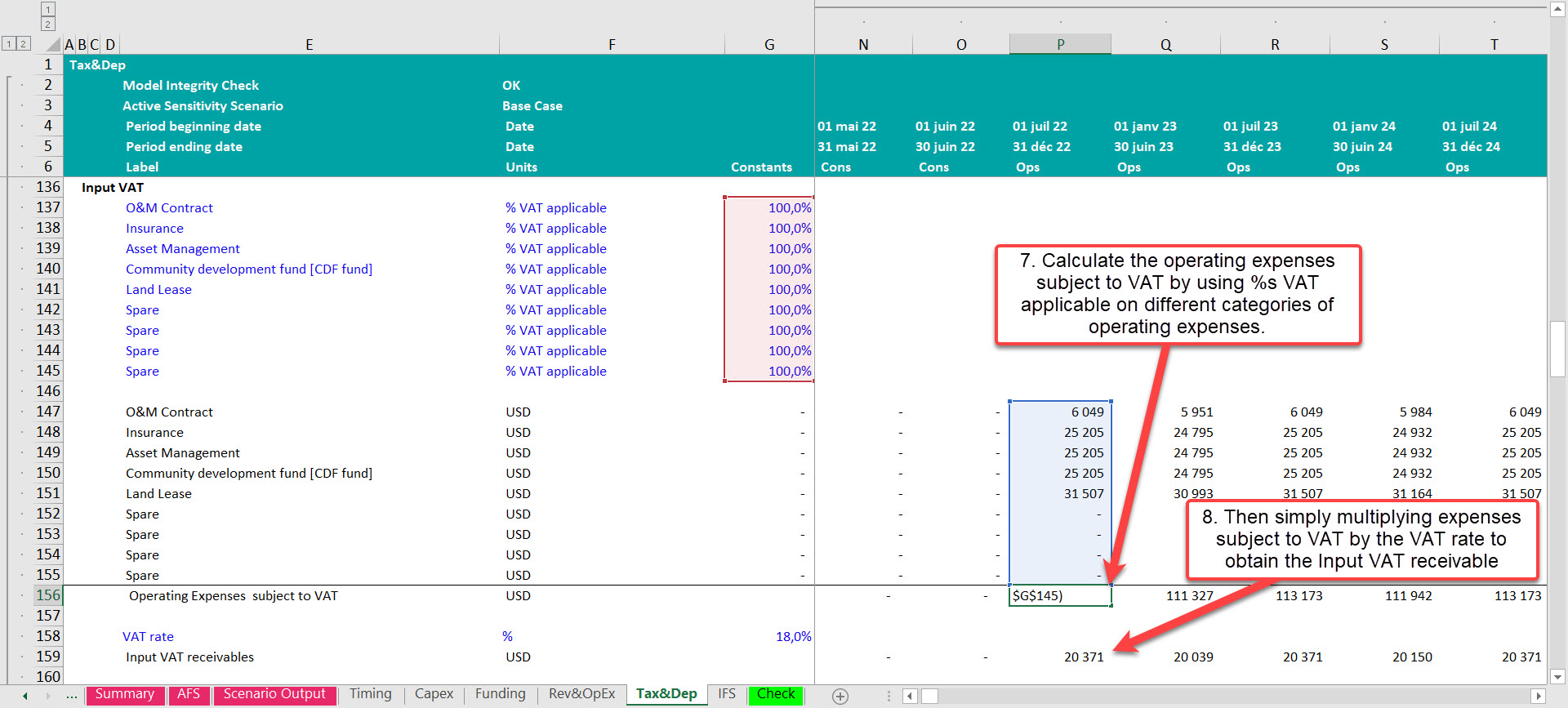Click O&M Contract 100,0% VAT input
1568x708 pixels.
[x=789, y=207]
